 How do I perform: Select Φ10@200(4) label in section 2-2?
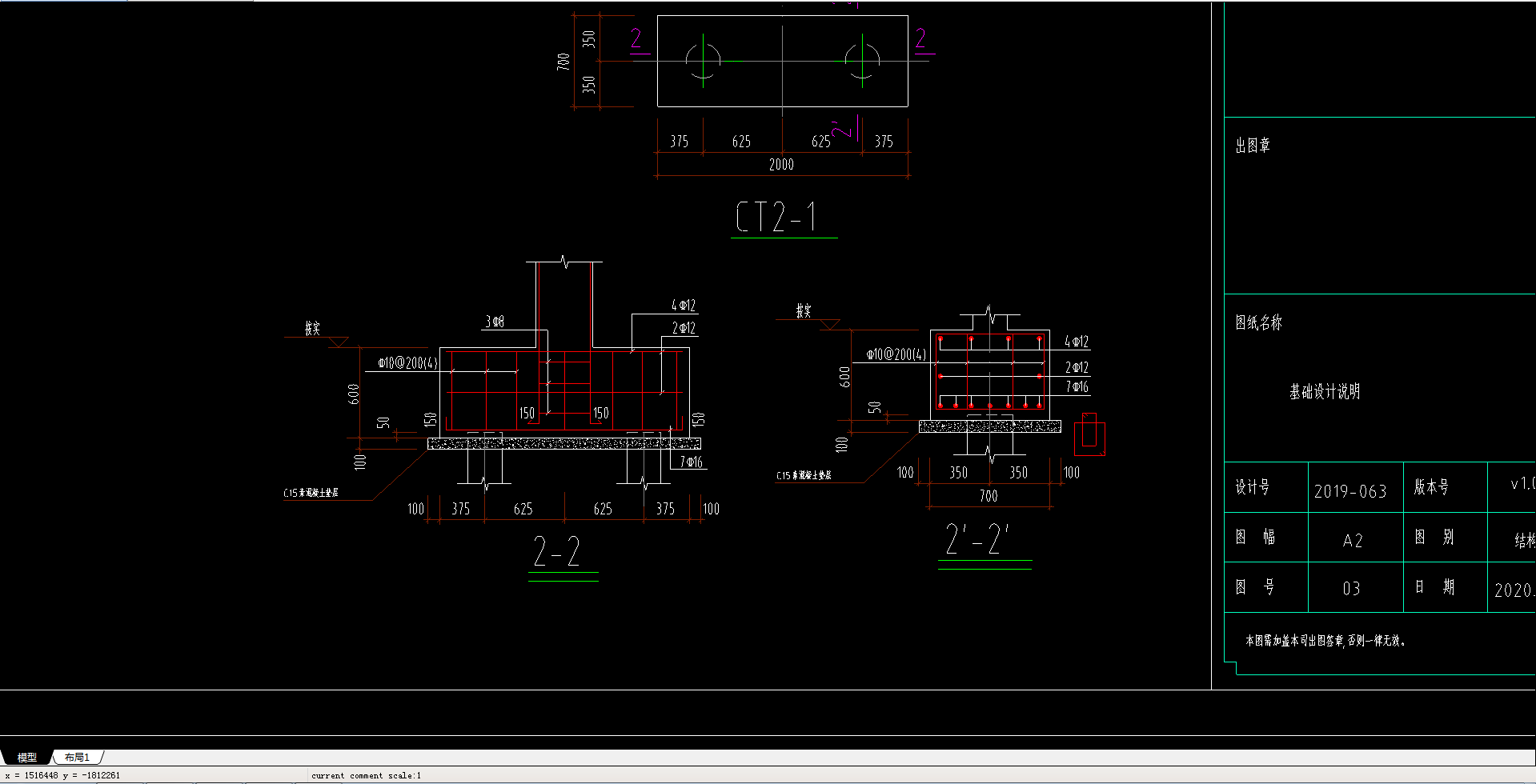[408, 363]
